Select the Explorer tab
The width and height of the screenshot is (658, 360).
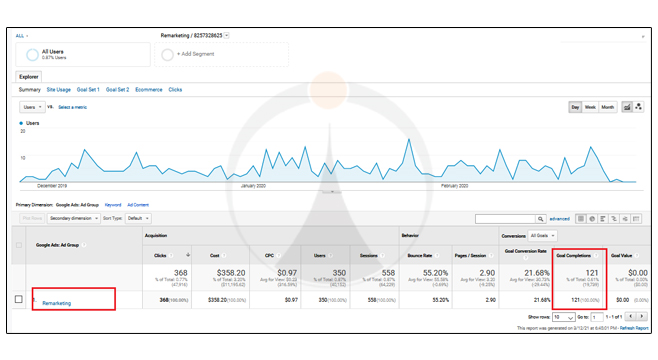[x=29, y=77]
